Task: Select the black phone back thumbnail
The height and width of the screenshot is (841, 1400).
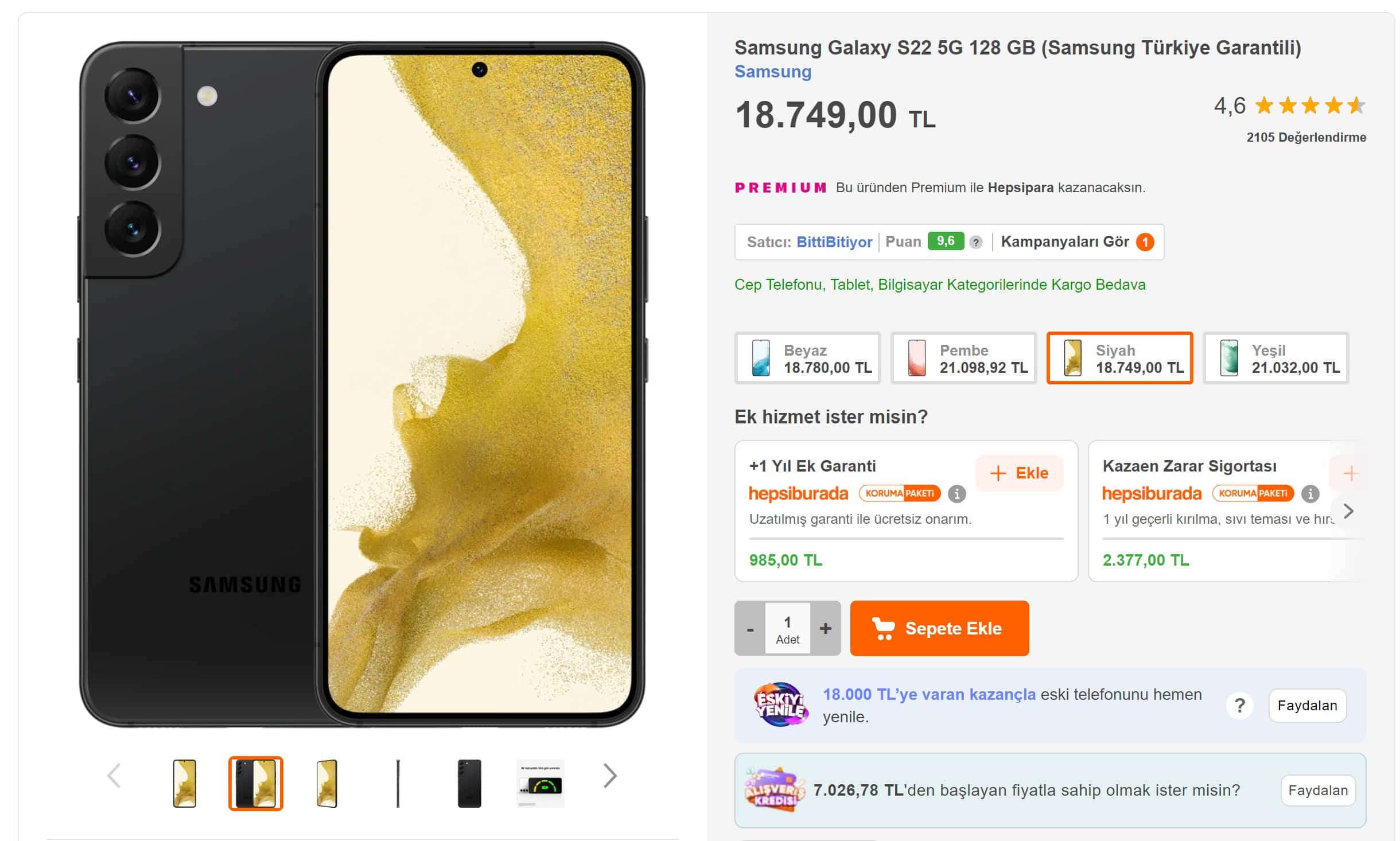Action: [x=469, y=783]
